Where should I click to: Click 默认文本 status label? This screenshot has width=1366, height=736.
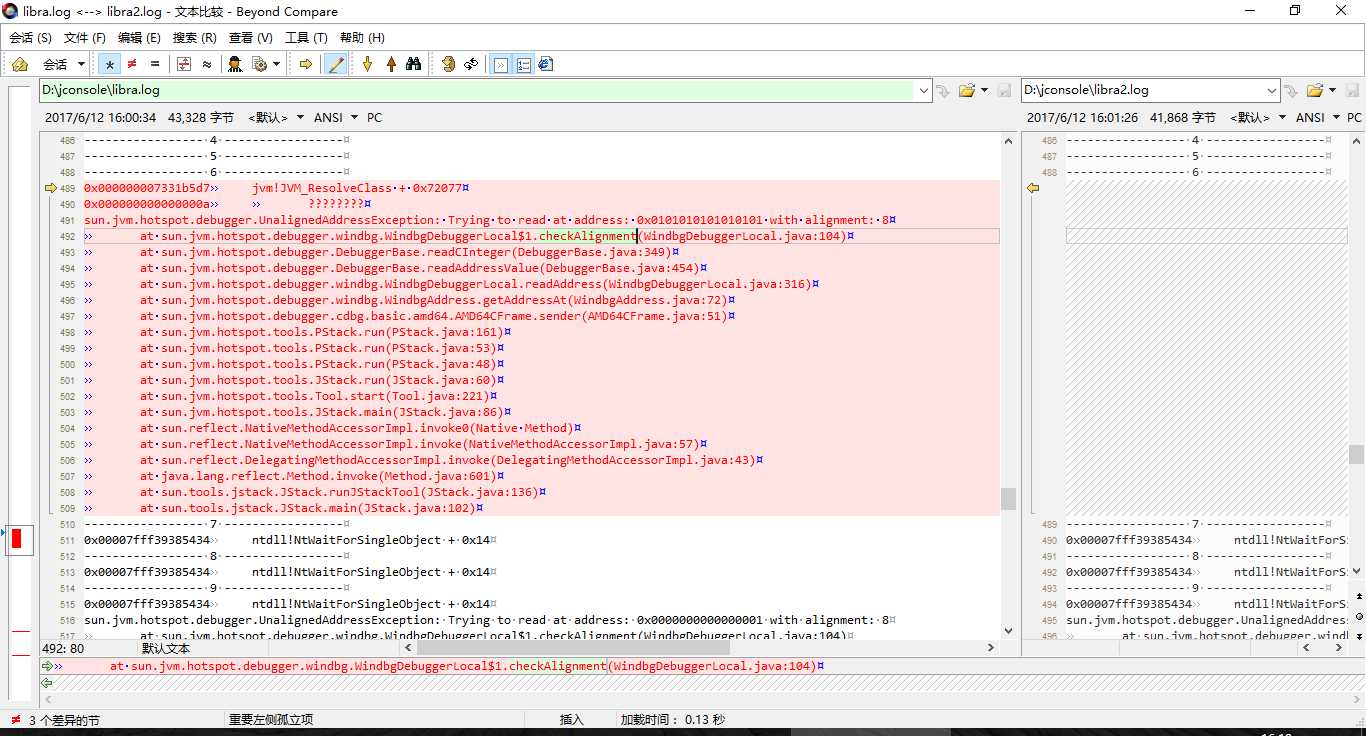pos(166,648)
